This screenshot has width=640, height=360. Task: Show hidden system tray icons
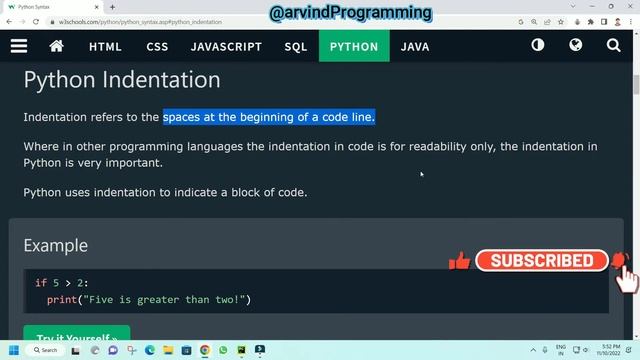pyautogui.click(x=533, y=350)
